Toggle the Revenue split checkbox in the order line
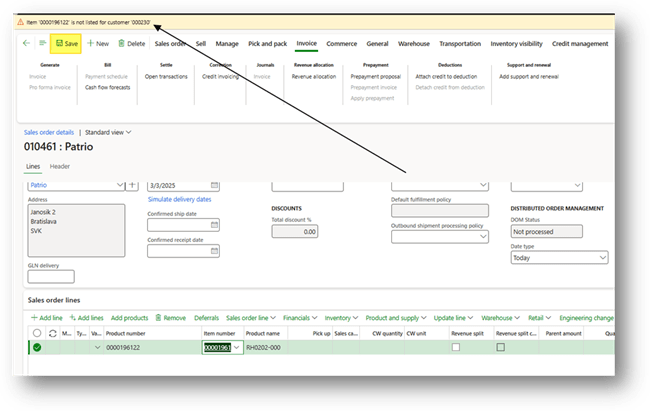The image size is (650, 411). (x=456, y=347)
